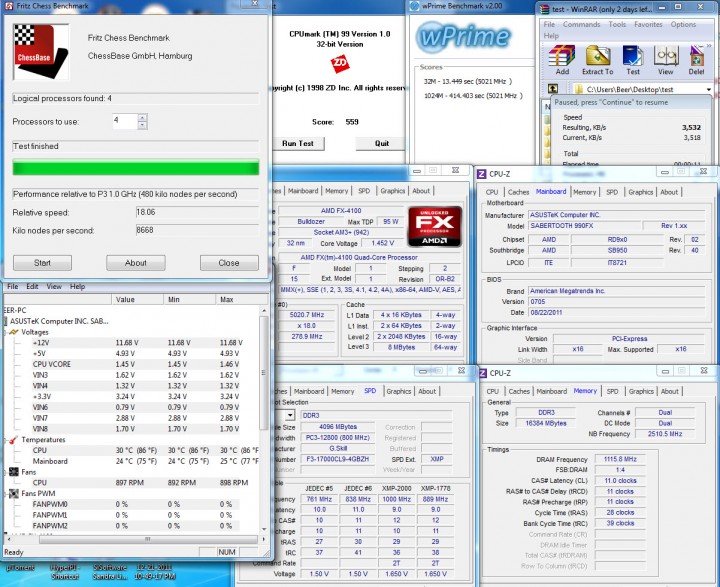The image size is (720, 587).
Task: Click the wPrime logo banner
Action: click(x=464, y=37)
